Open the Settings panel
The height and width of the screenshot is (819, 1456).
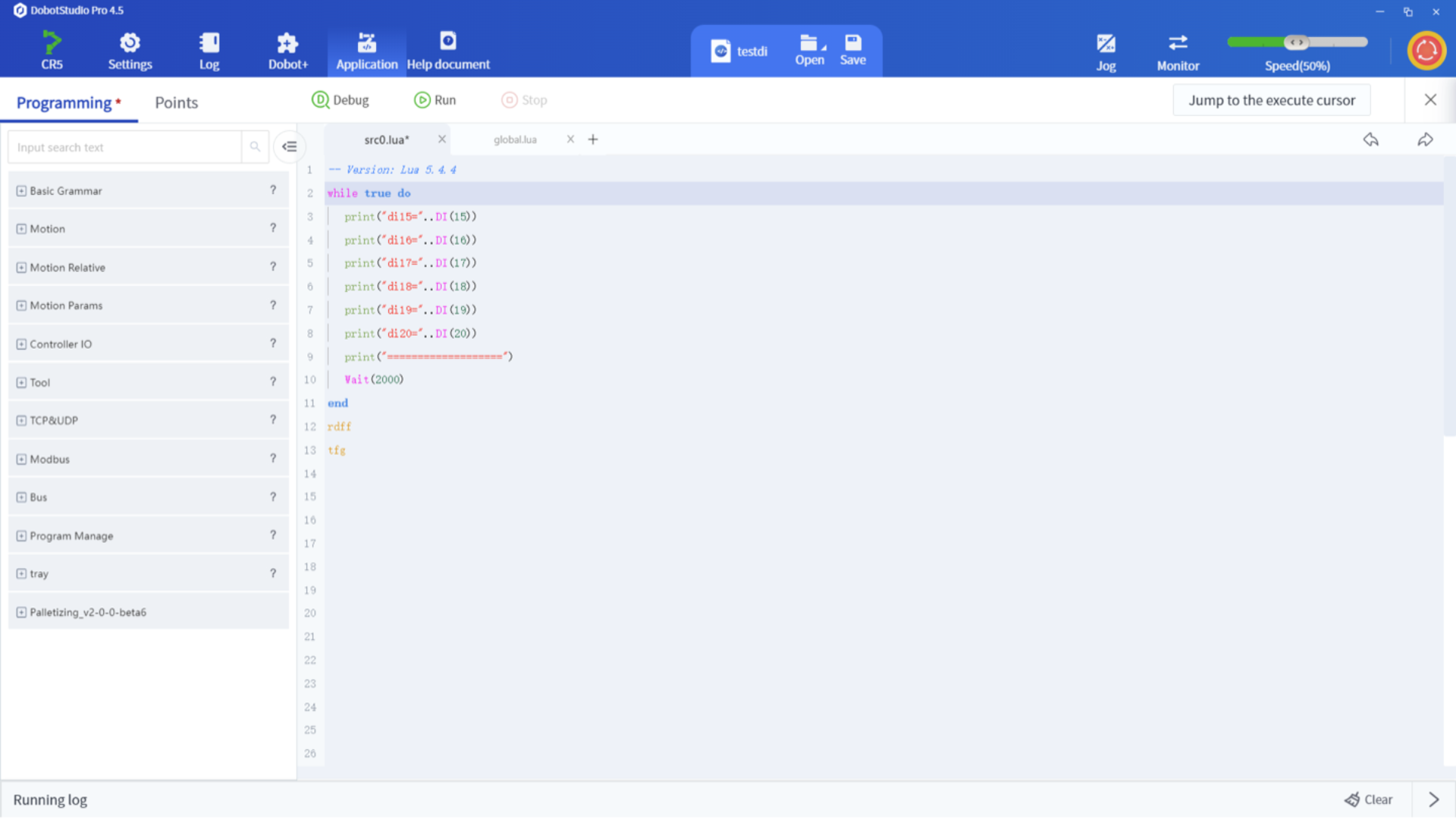tap(130, 50)
